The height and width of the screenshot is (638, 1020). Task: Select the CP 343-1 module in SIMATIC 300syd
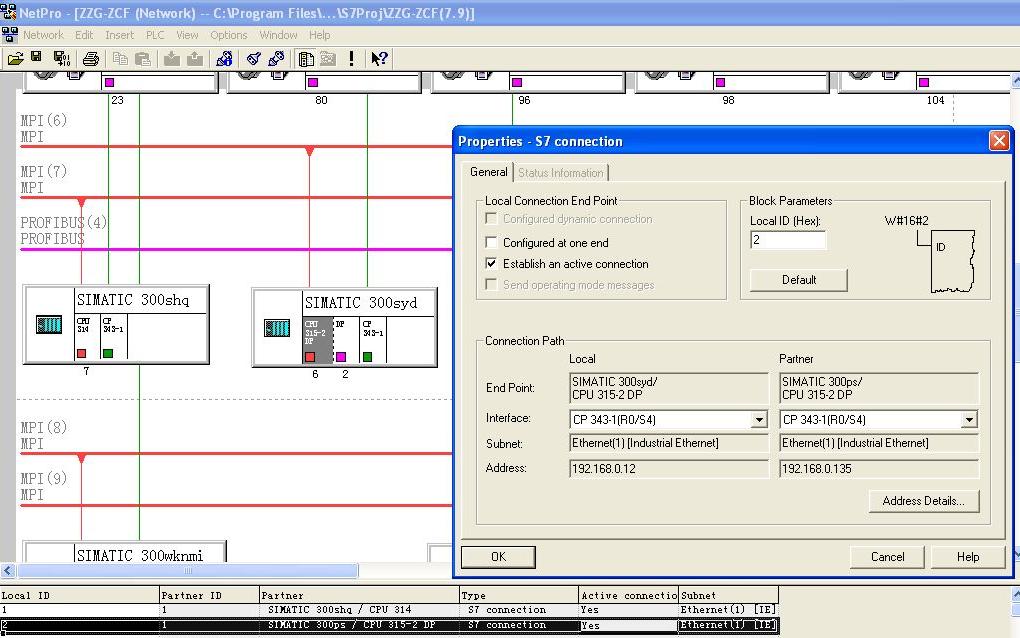373,340
